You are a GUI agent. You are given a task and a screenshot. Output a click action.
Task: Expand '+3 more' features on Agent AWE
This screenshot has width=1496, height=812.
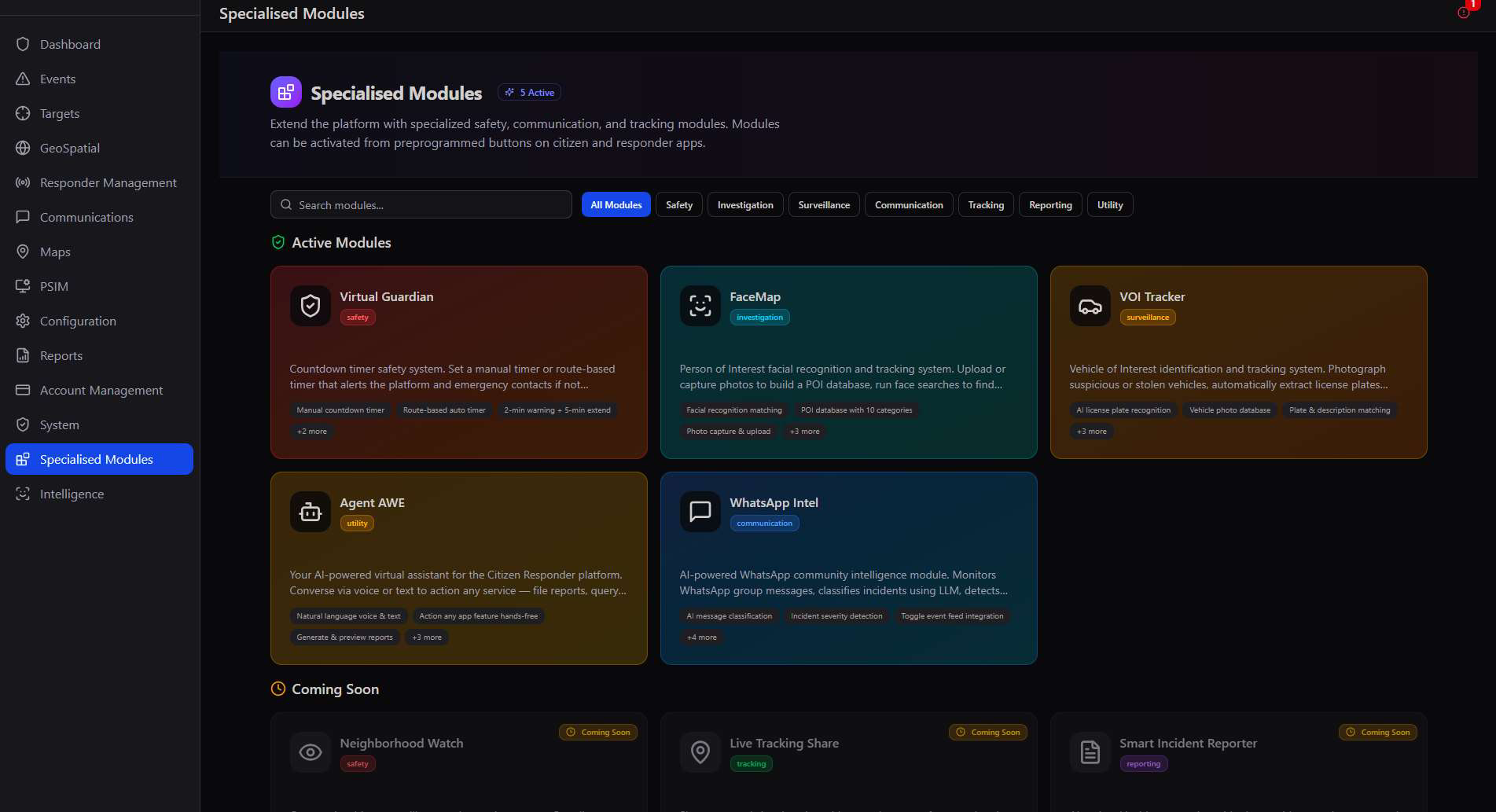tap(427, 637)
